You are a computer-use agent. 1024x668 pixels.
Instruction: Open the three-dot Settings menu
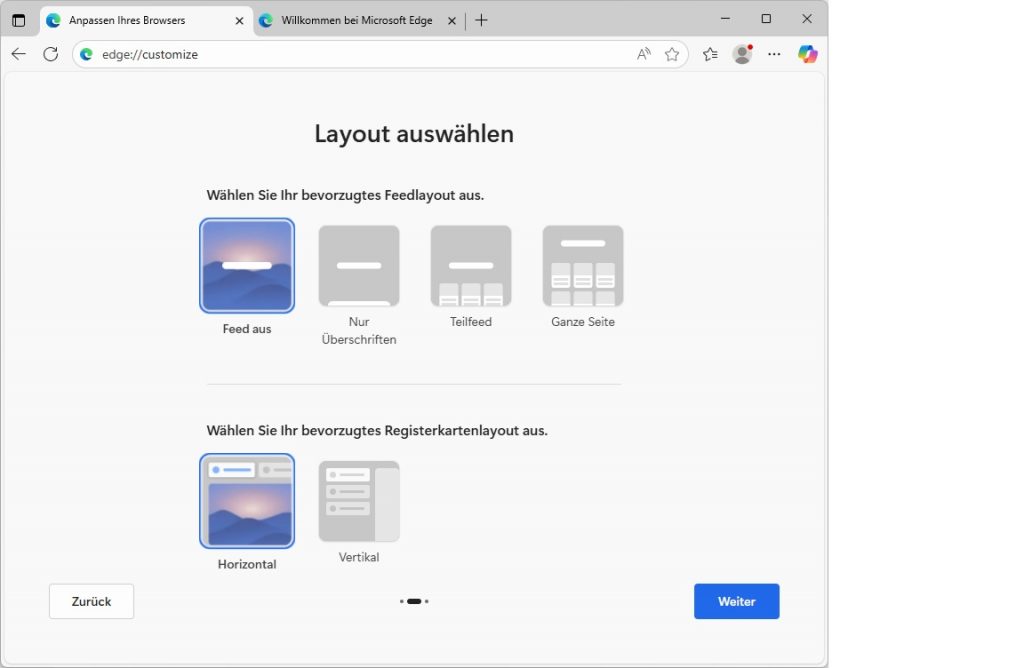point(774,54)
